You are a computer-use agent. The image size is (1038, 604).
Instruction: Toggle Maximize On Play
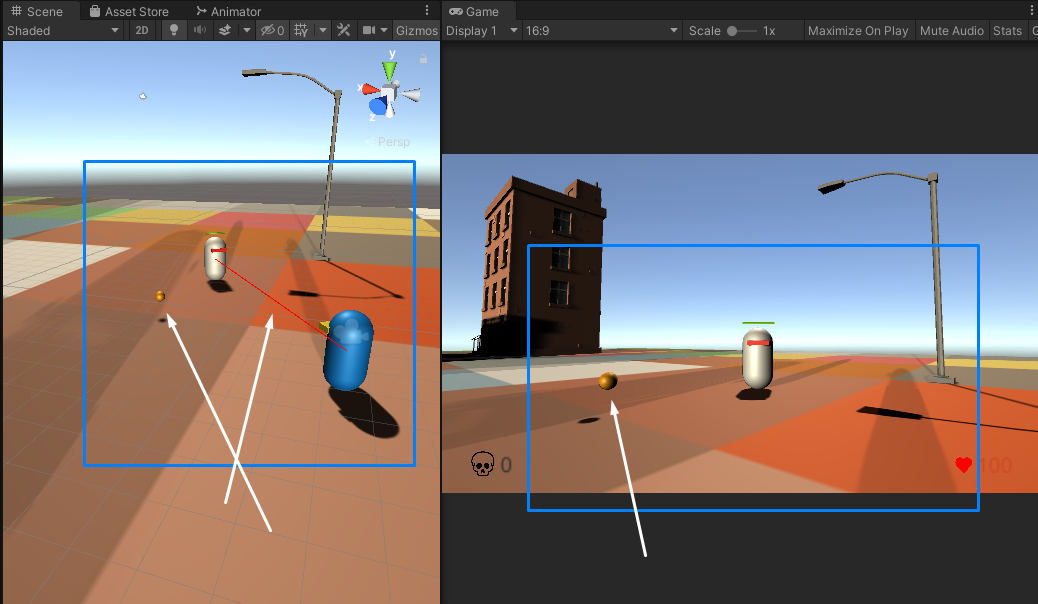tap(858, 30)
